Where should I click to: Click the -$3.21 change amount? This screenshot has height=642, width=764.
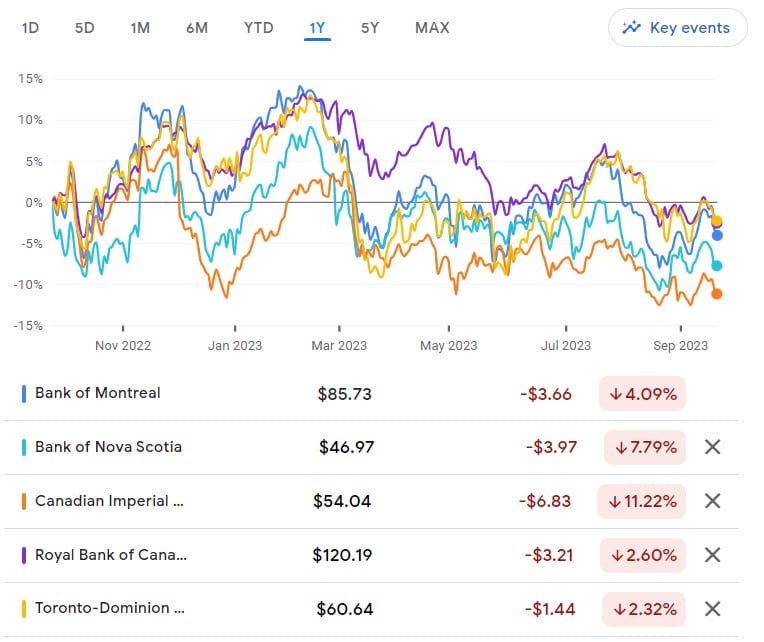pyautogui.click(x=549, y=555)
